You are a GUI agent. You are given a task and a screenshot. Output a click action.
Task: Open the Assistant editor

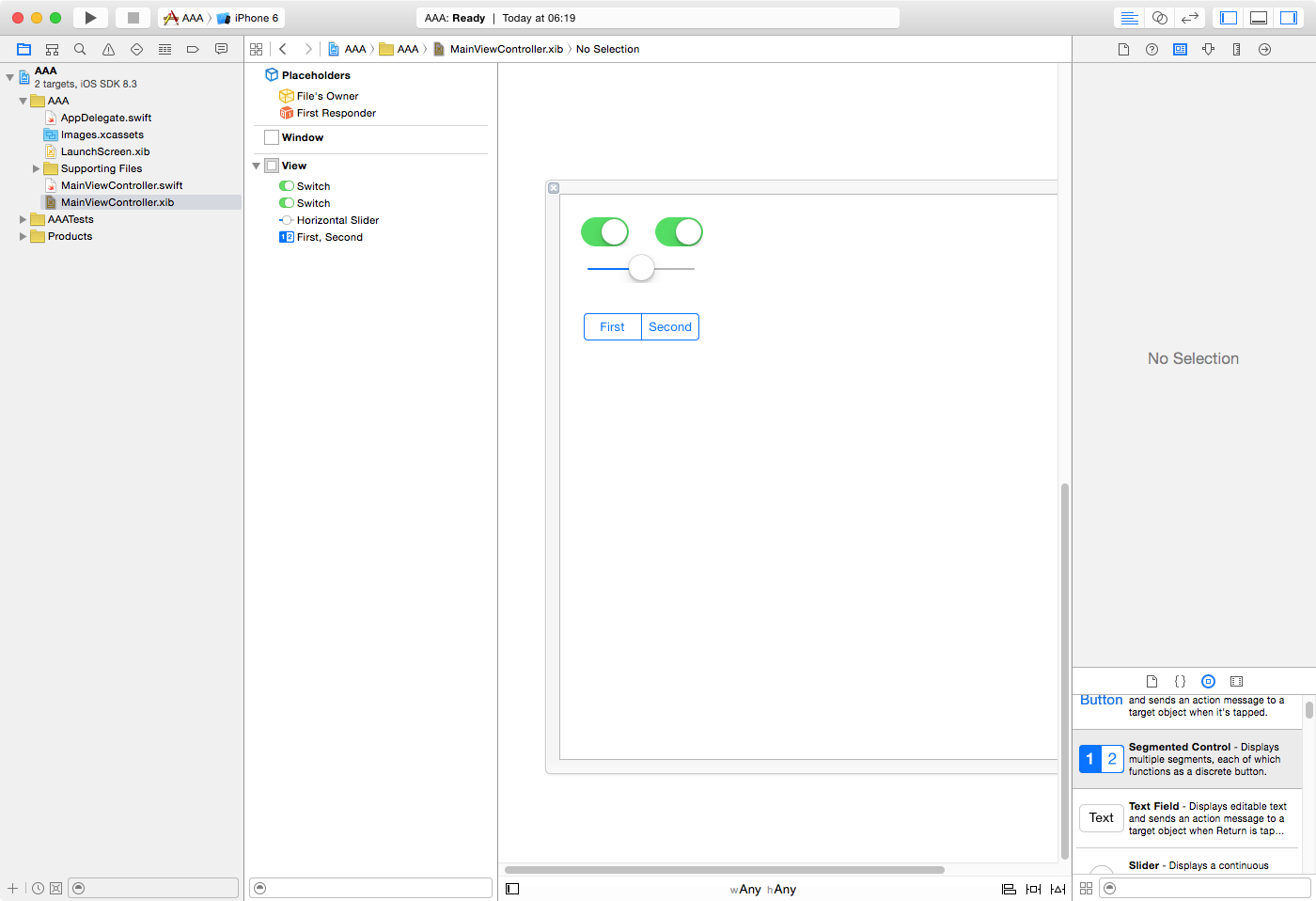1160,18
